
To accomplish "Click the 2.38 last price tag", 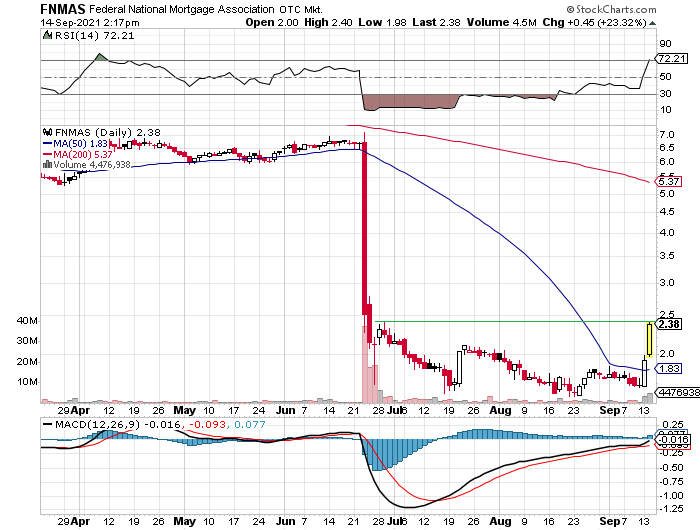I will (668, 324).
